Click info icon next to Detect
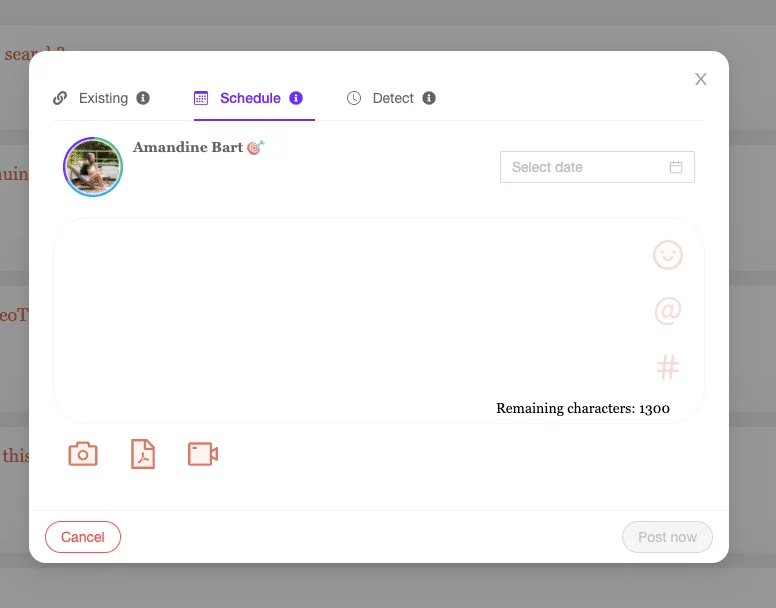776x608 pixels. click(429, 98)
